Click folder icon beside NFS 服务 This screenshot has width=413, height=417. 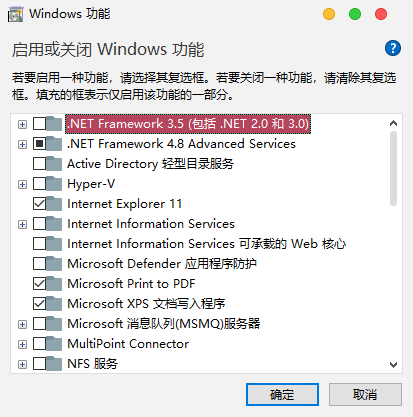pyautogui.click(x=54, y=364)
